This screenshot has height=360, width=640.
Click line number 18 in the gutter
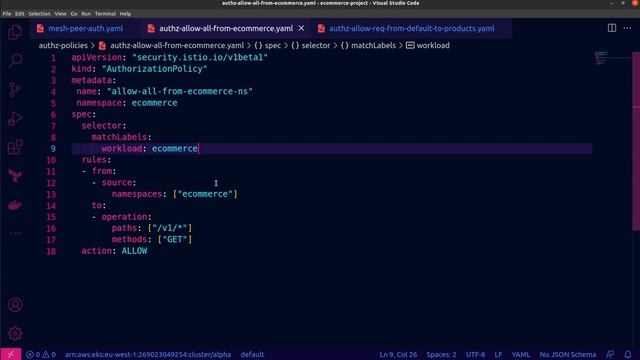click(51, 251)
